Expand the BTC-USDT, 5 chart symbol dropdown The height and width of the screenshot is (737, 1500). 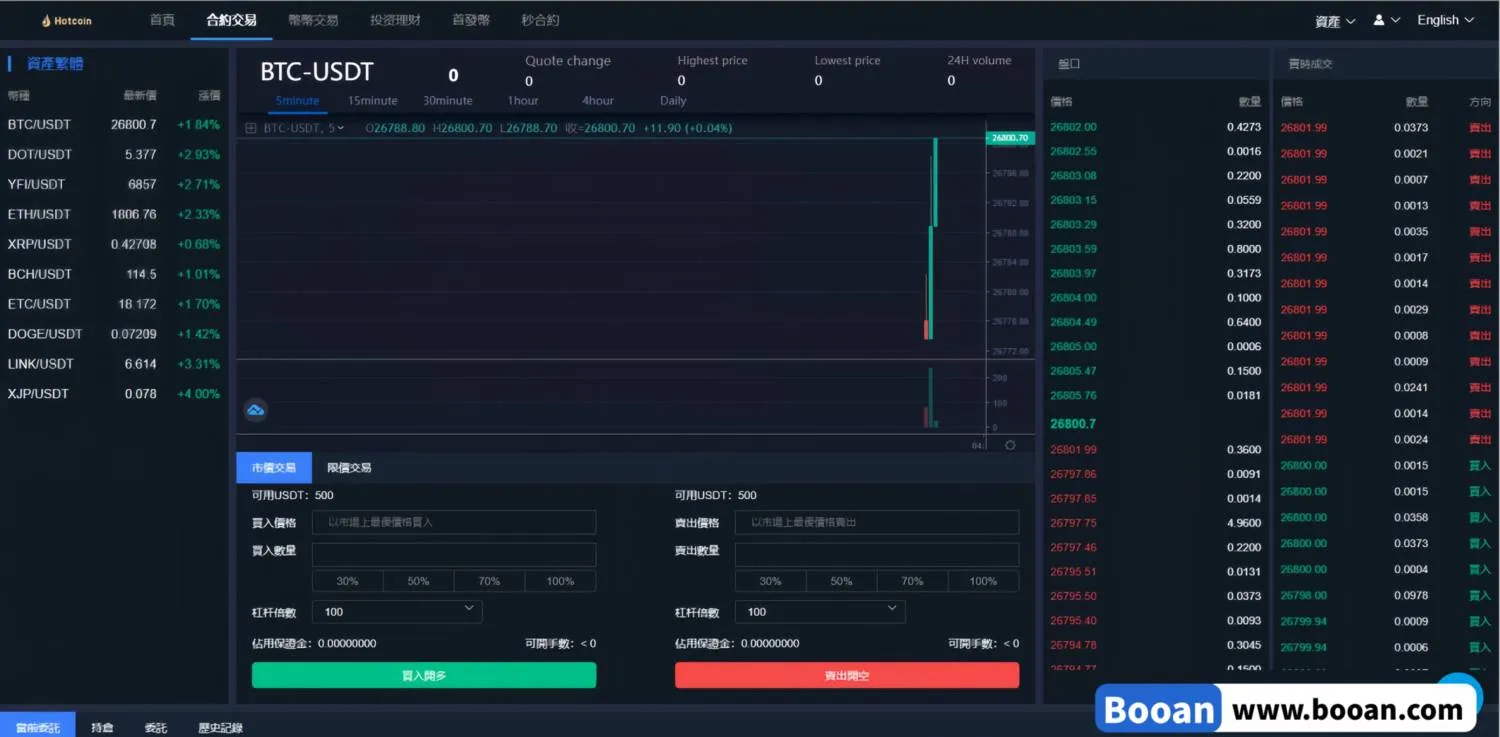(304, 129)
